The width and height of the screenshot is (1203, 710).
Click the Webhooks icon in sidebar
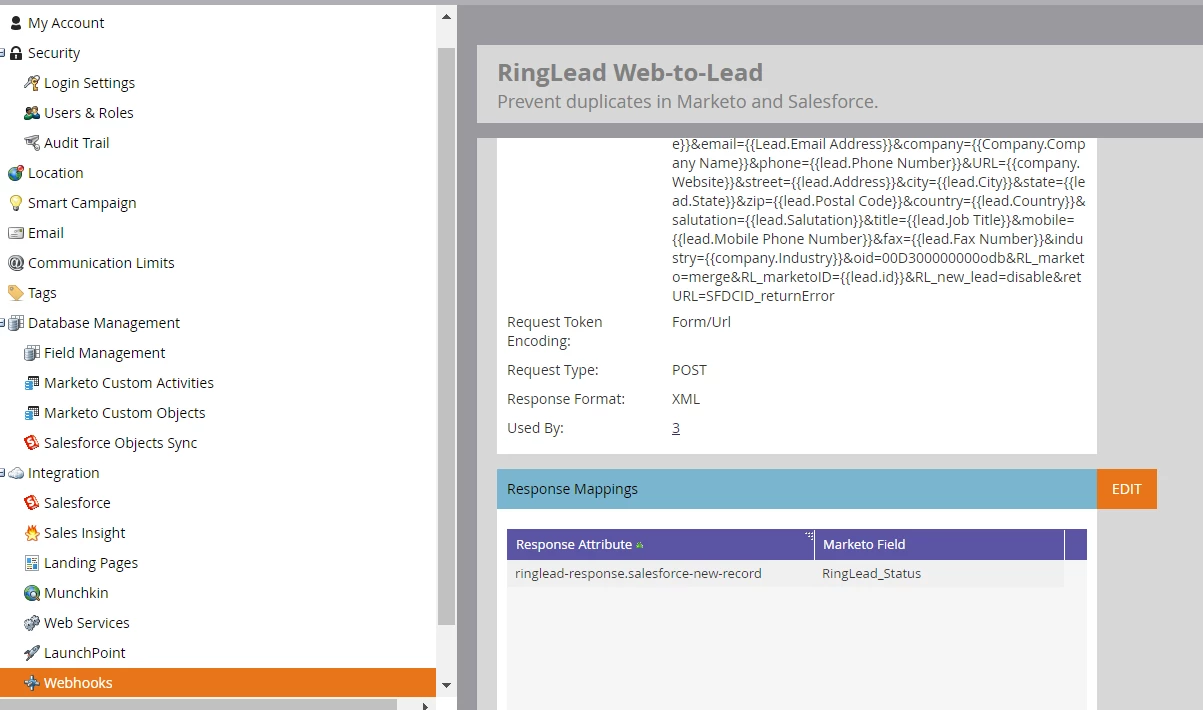(32, 683)
